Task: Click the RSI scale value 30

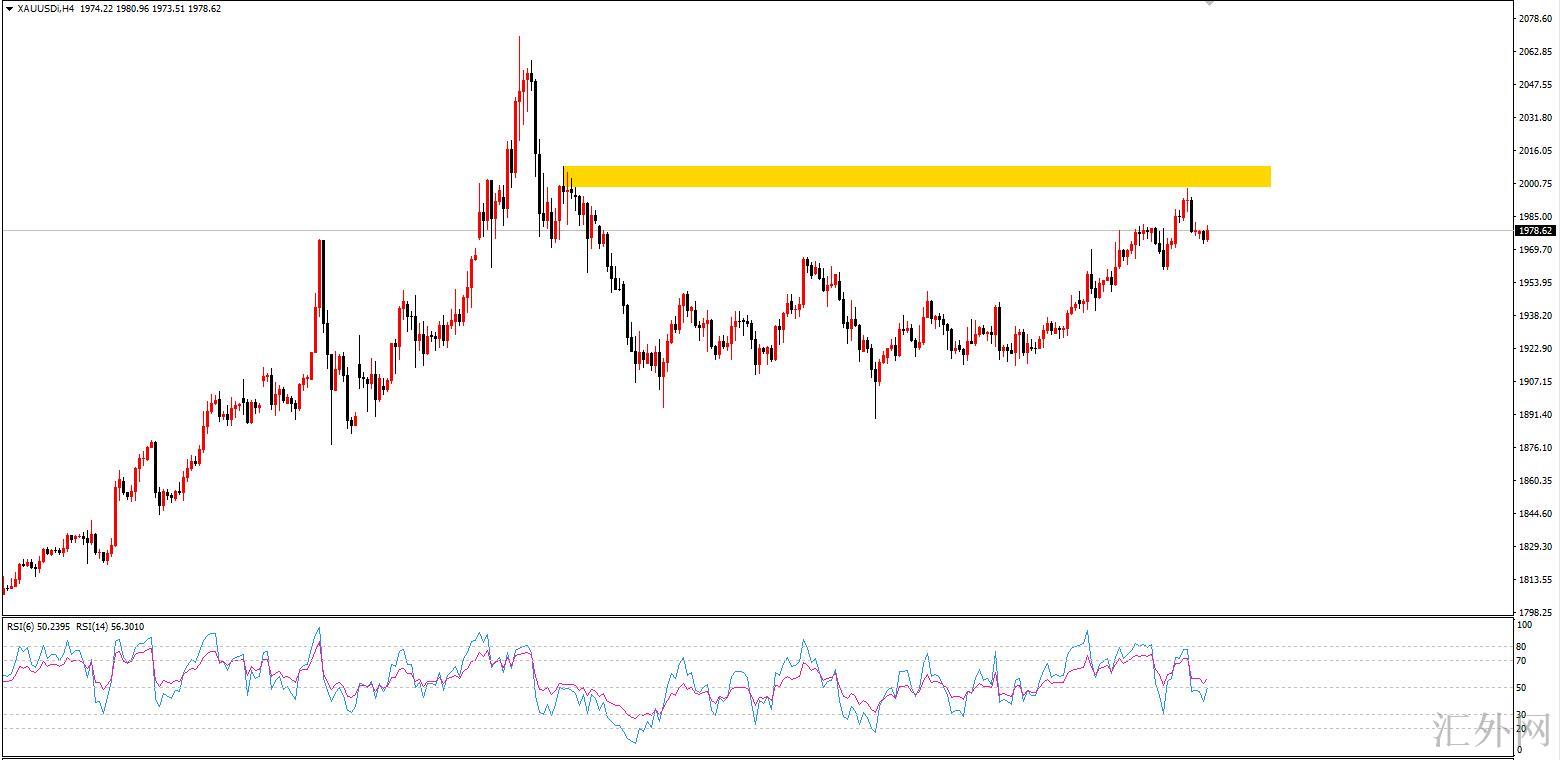Action: [1522, 714]
